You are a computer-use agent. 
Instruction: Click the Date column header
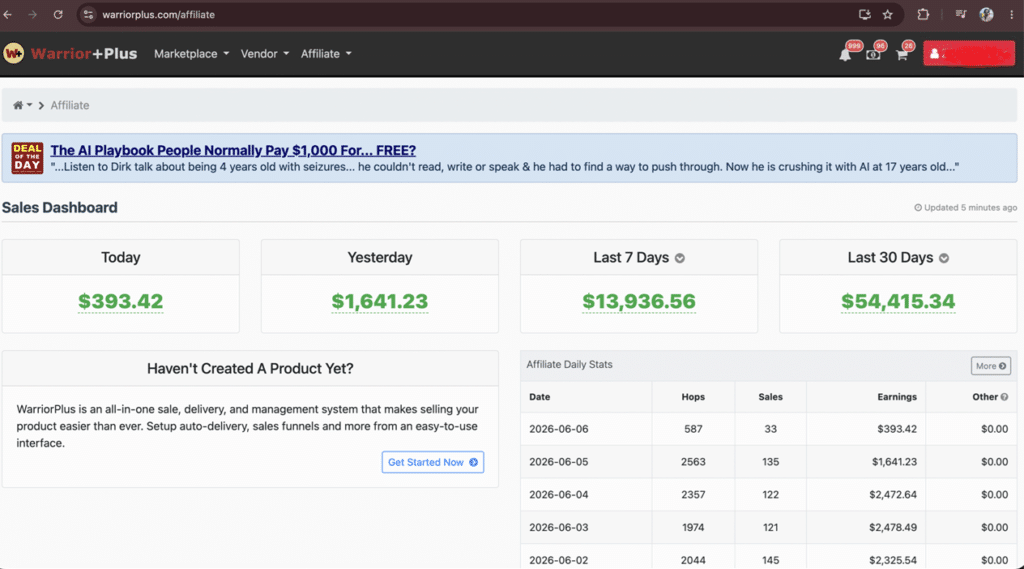(x=539, y=397)
